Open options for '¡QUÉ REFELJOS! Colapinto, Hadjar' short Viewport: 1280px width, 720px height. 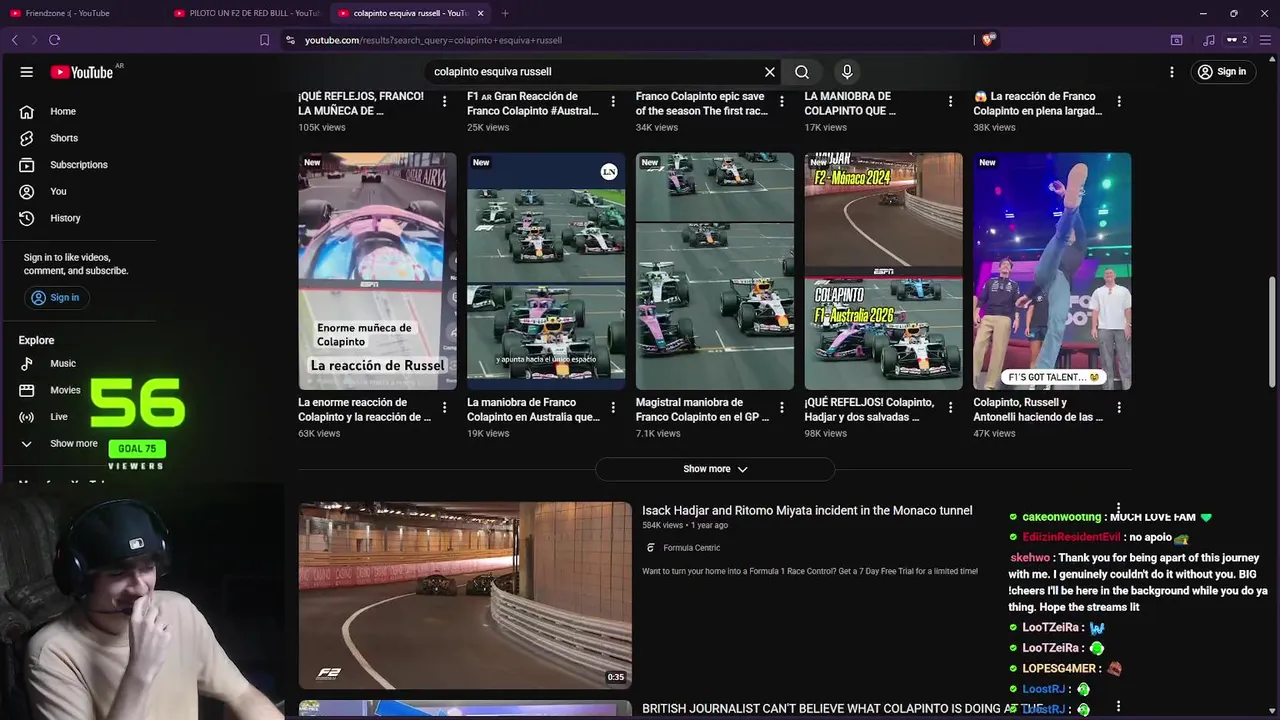(x=950, y=408)
